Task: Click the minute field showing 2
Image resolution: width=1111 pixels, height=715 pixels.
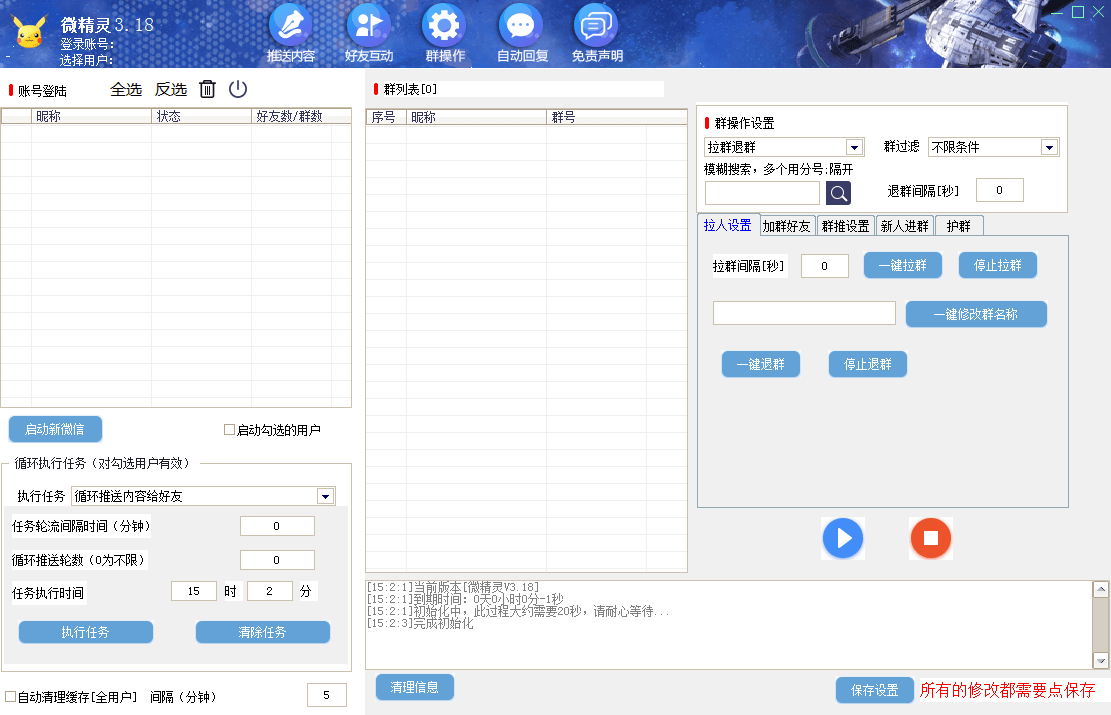Action: pyautogui.click(x=269, y=591)
